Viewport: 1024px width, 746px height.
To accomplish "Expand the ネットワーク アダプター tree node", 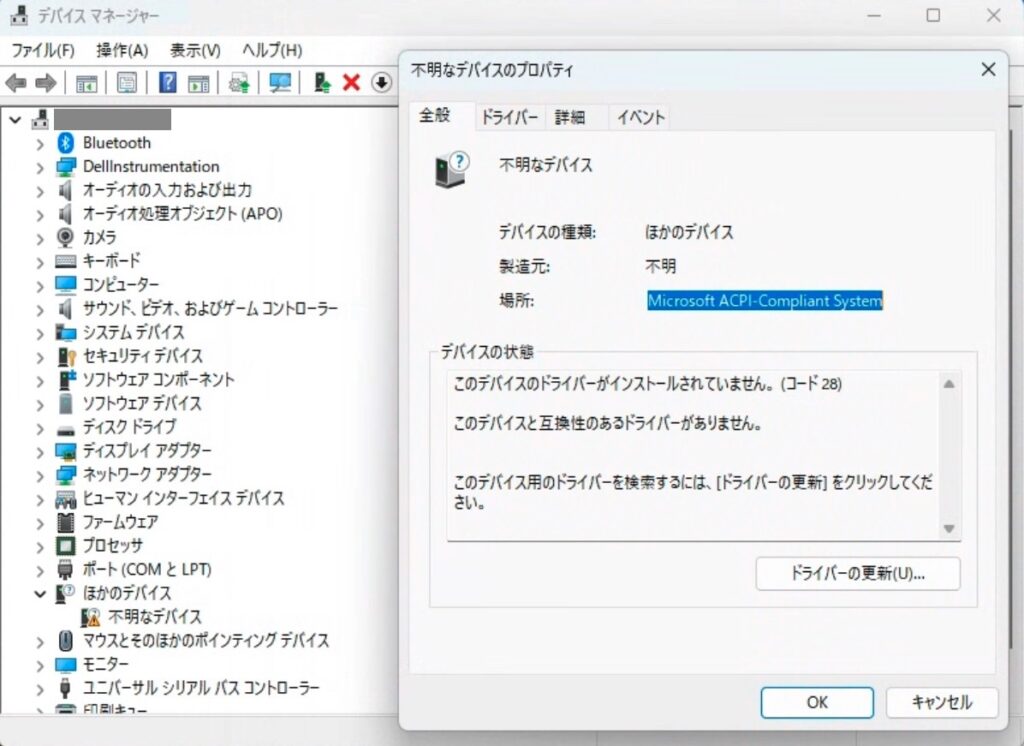I will [x=40, y=475].
